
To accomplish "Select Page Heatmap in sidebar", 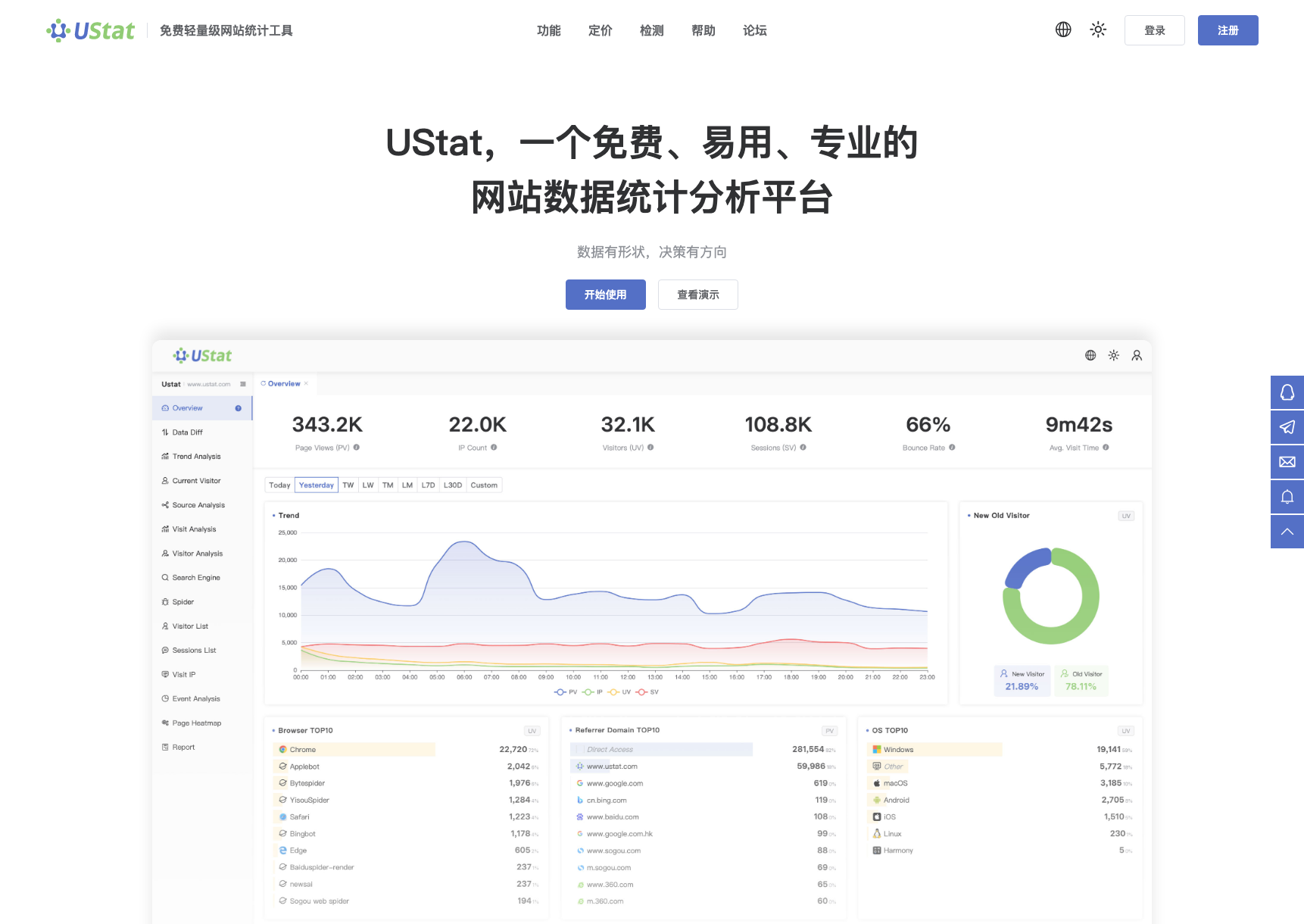I will (x=202, y=723).
